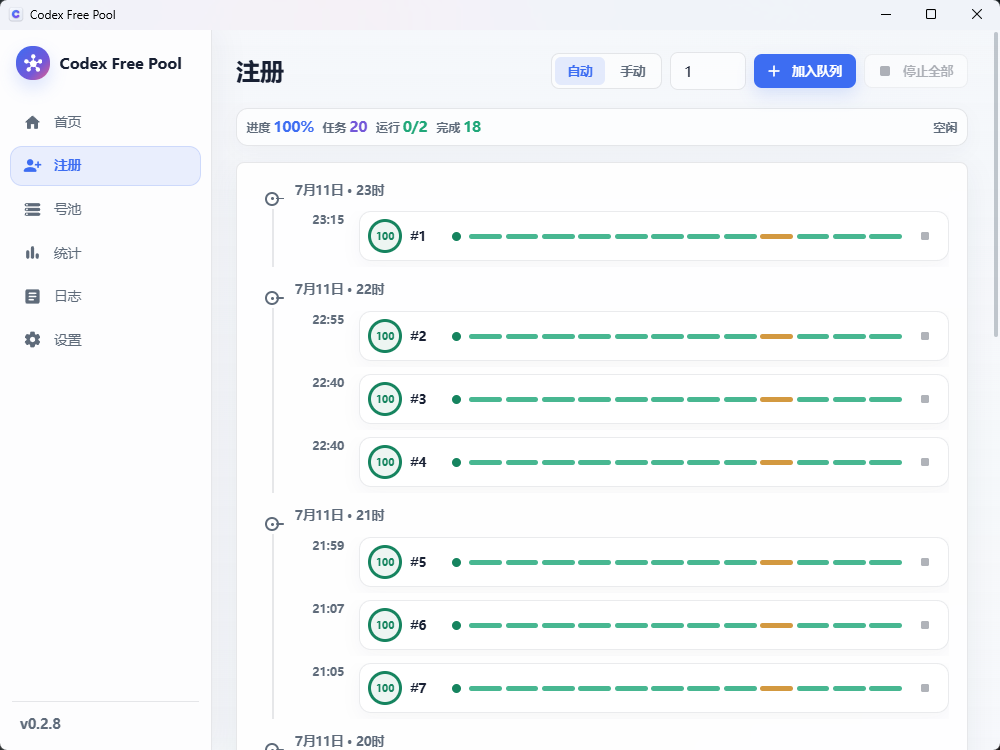Click the stop icon on task #7

pyautogui.click(x=925, y=688)
